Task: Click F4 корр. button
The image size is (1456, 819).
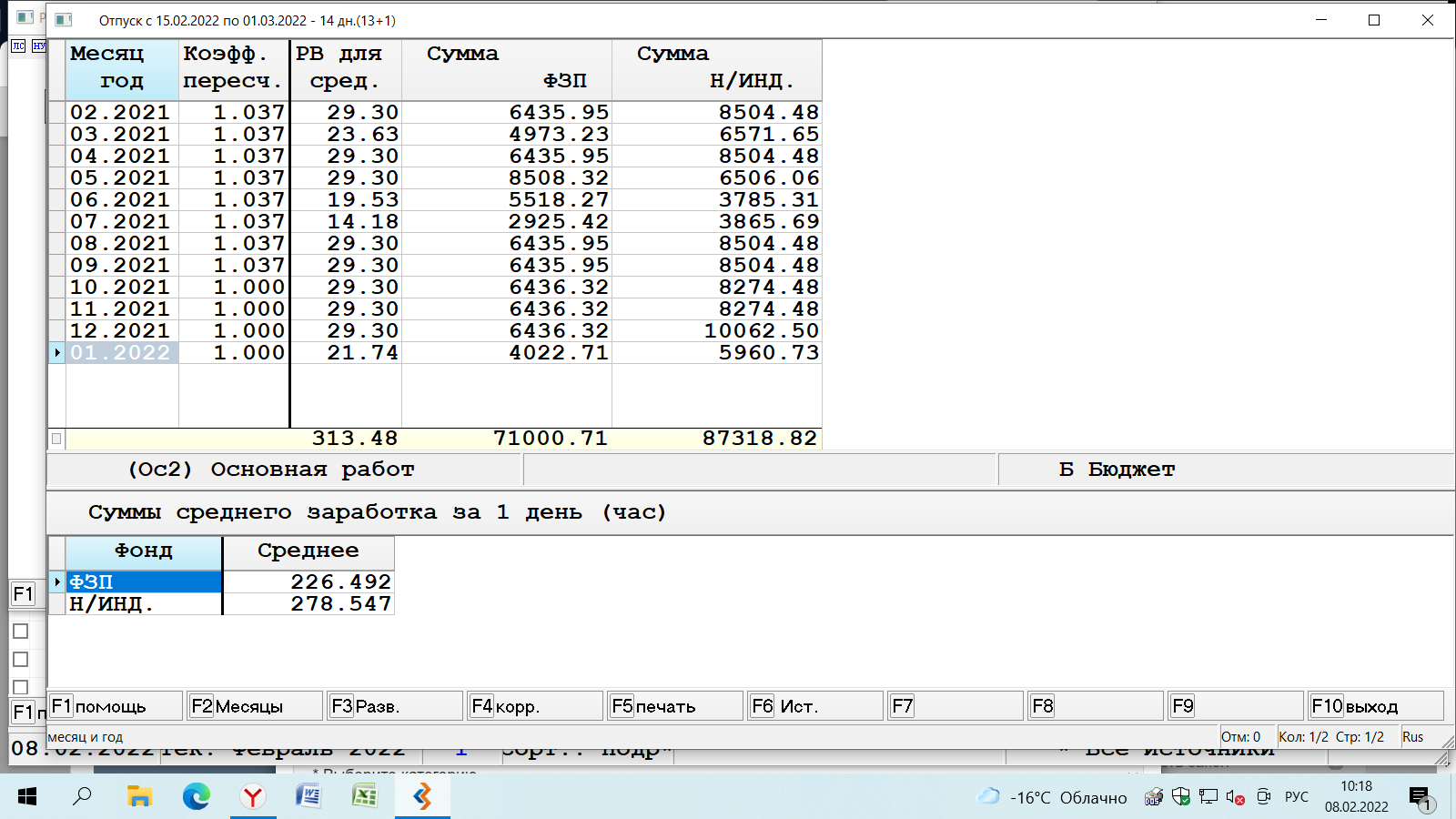Action: pos(535,706)
